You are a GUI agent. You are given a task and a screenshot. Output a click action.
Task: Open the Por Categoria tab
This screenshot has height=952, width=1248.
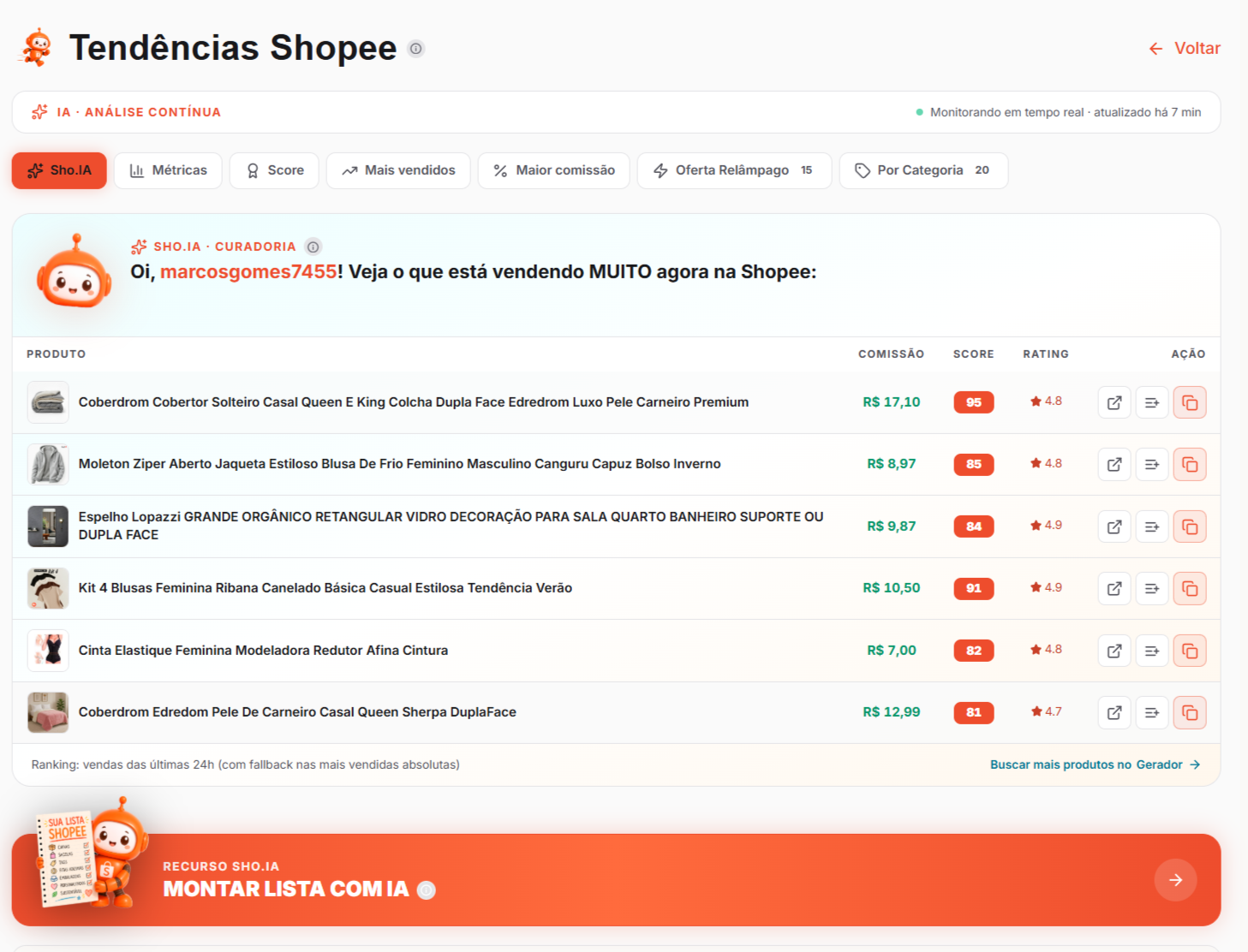pos(923,170)
